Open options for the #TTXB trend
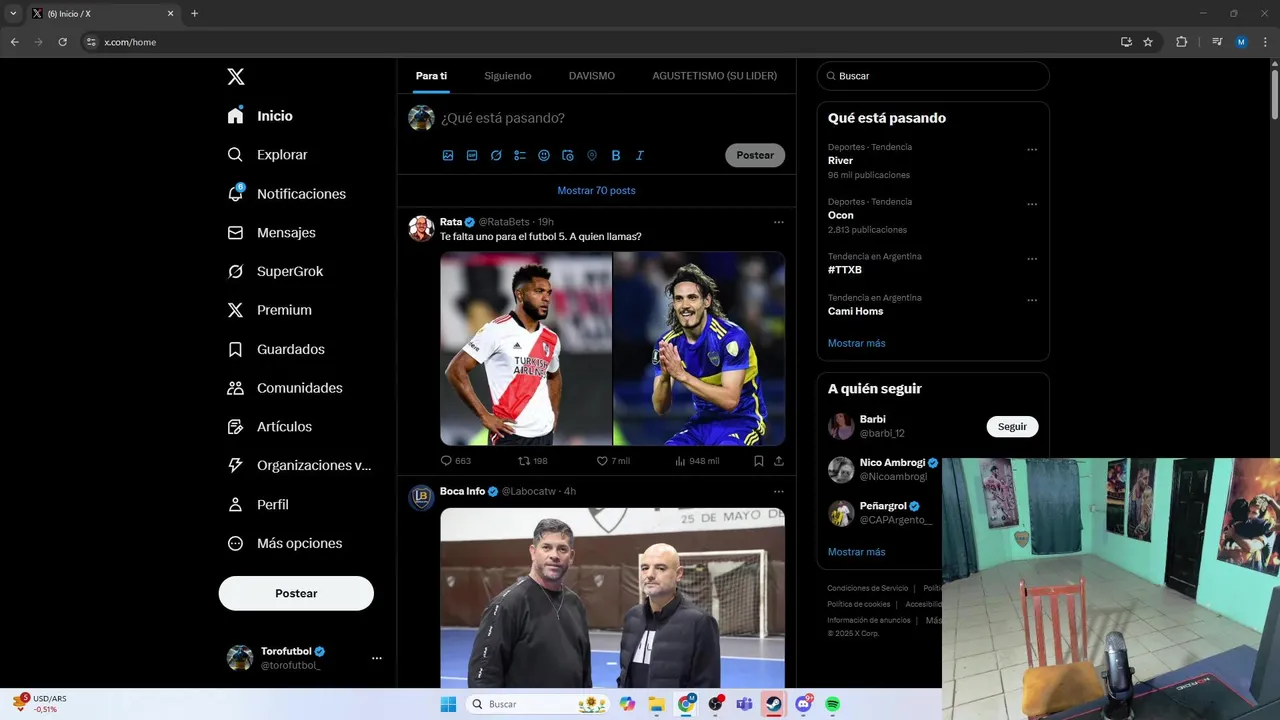Viewport: 1280px width, 720px height. coord(1032,259)
